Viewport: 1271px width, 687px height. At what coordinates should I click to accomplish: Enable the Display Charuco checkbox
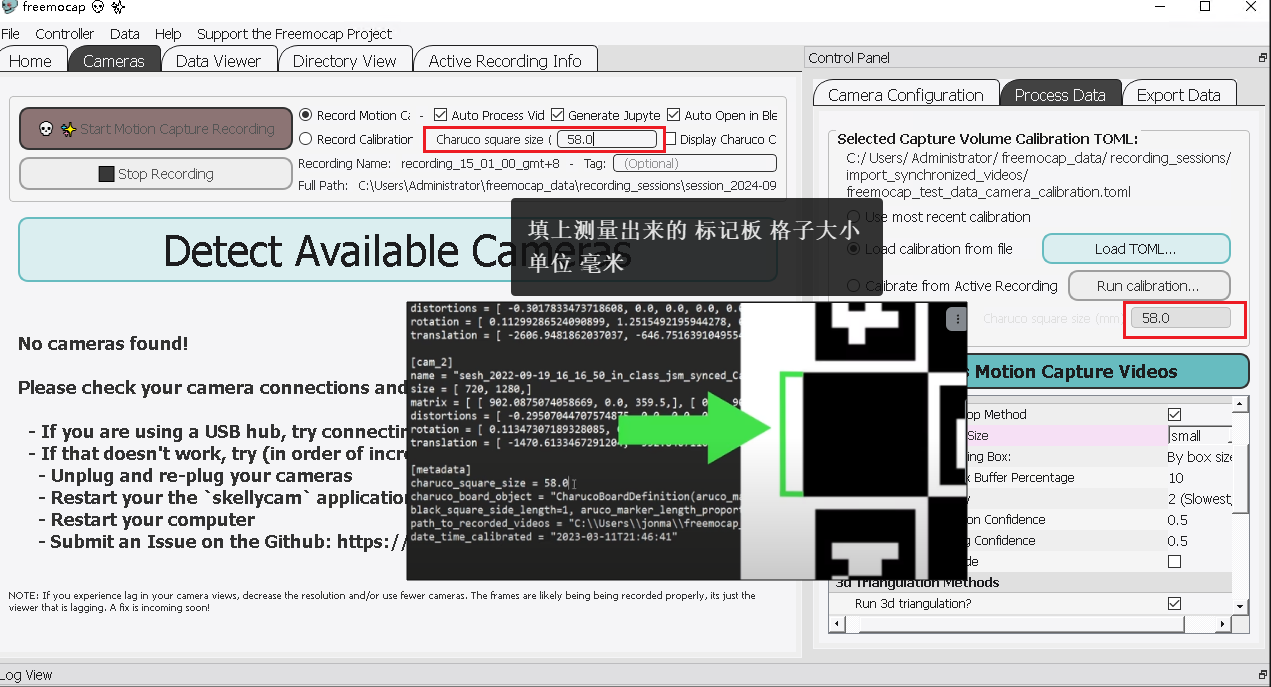point(671,139)
